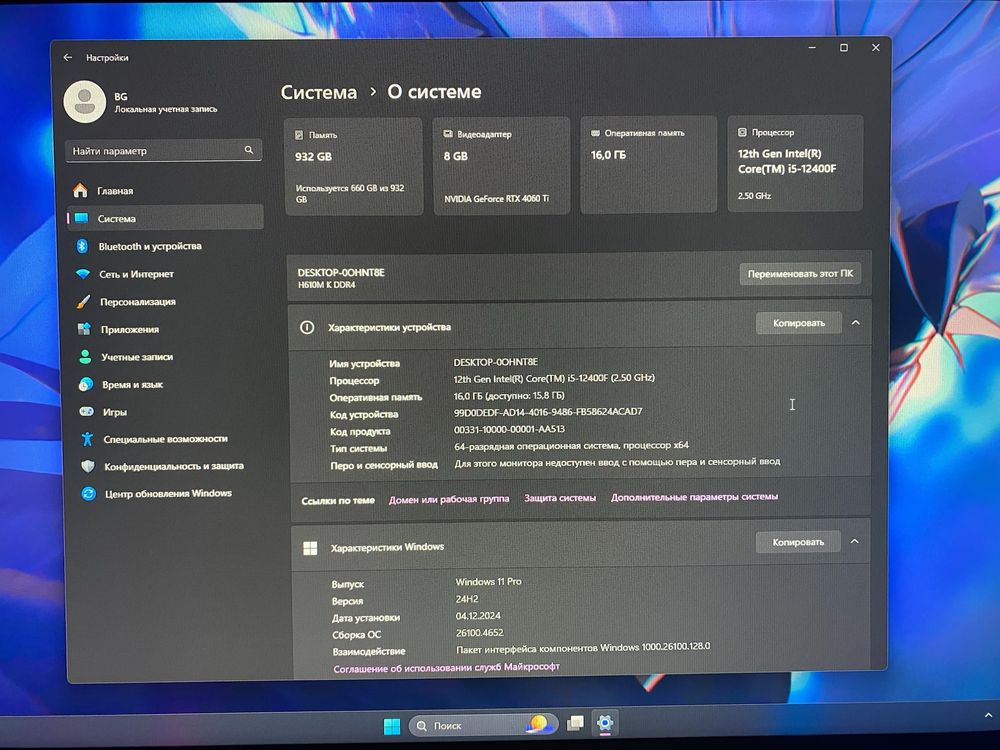Viewport: 1000px width, 750px height.
Task: Open Сеть и Интернет settings
Action: [166, 274]
